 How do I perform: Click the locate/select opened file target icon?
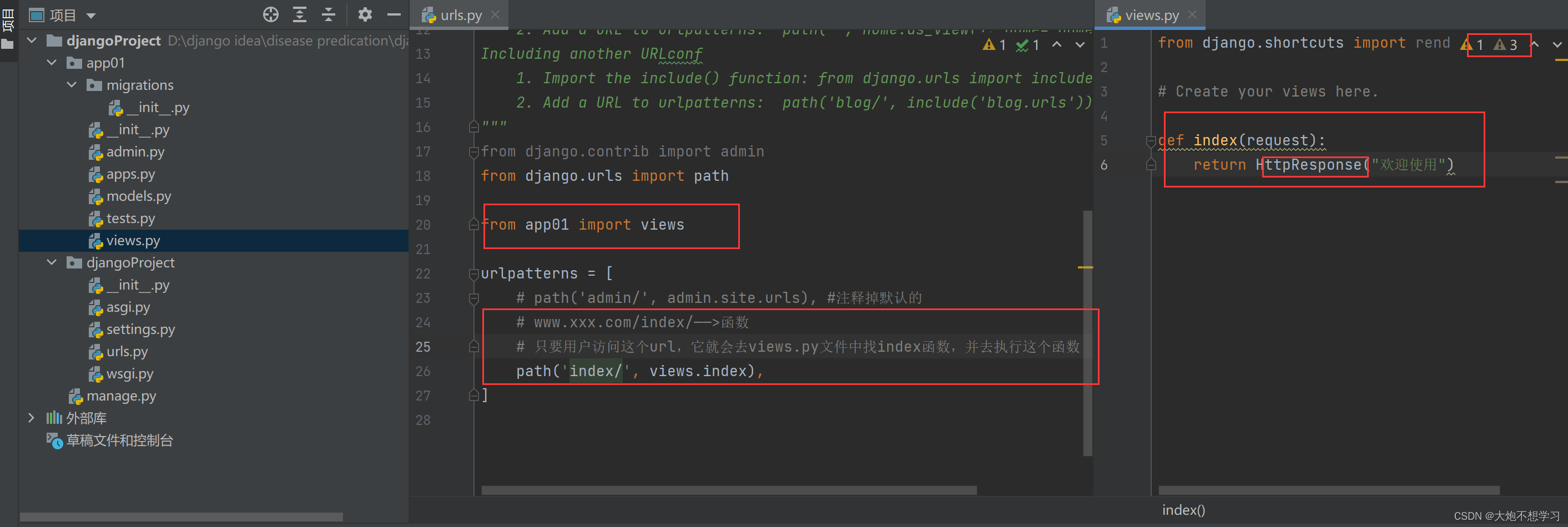click(x=271, y=14)
